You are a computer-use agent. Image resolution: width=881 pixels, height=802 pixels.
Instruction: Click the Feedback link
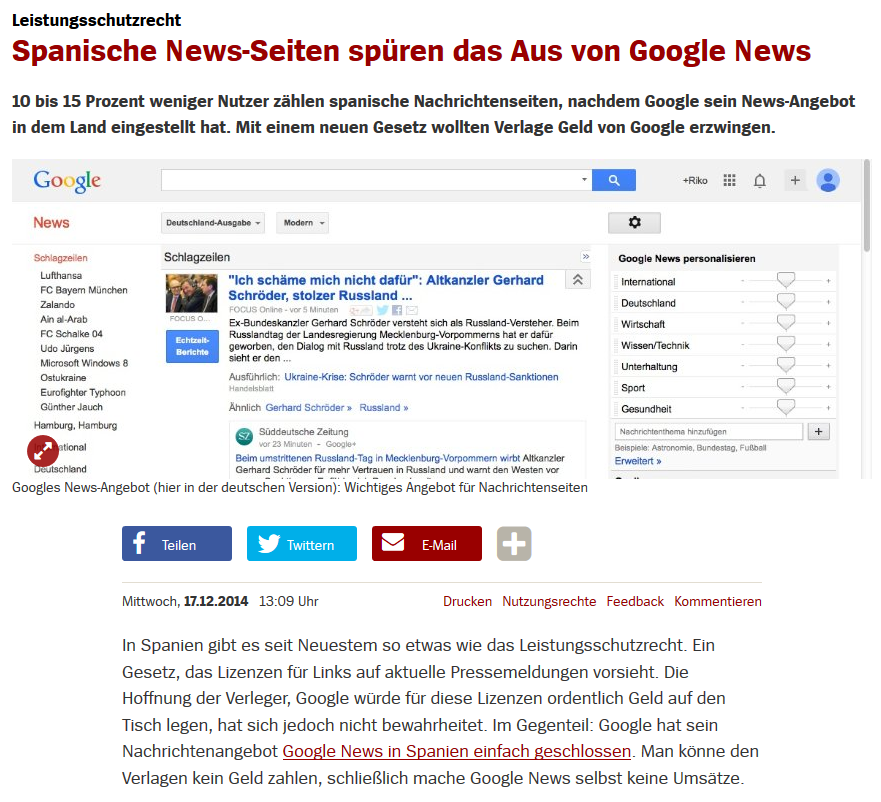635,601
